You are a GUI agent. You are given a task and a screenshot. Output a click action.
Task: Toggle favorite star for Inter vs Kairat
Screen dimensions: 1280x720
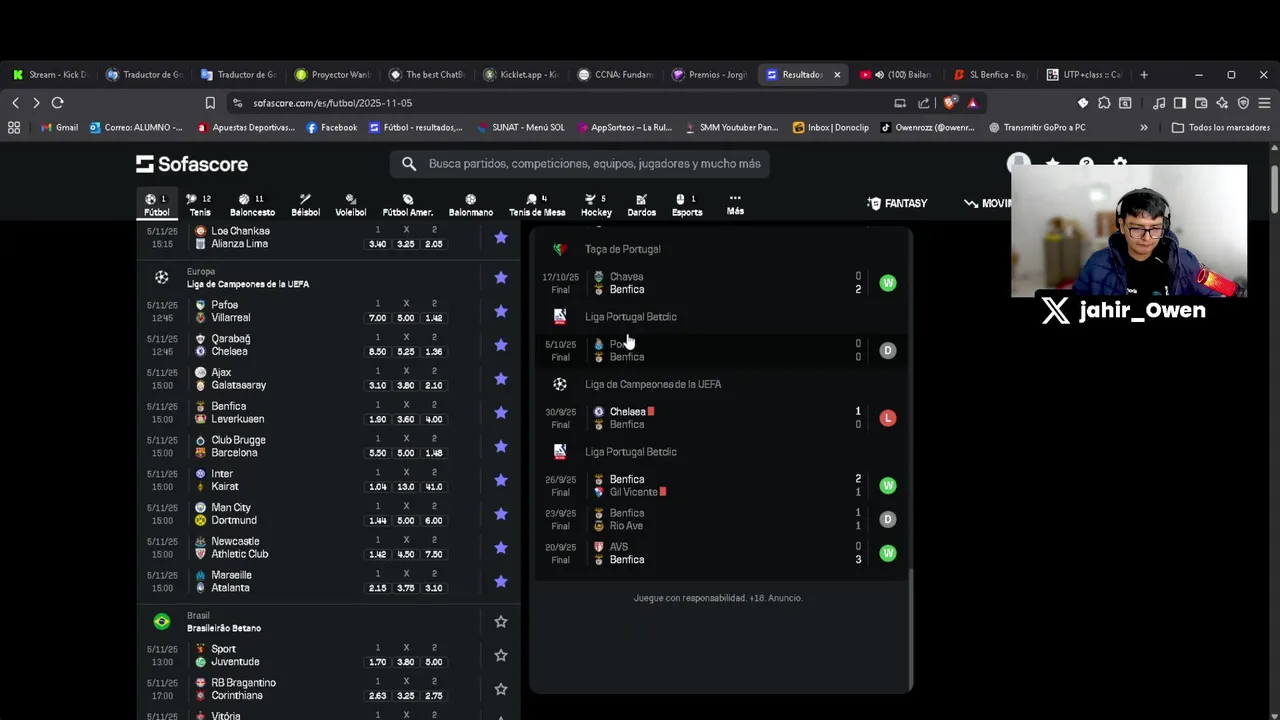(501, 480)
